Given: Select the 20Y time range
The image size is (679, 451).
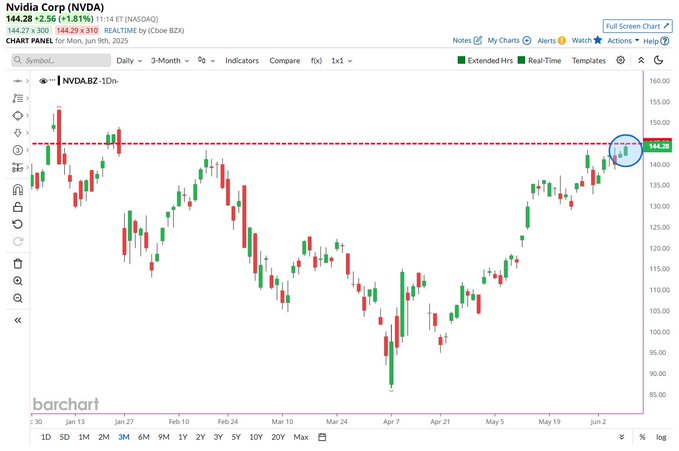Looking at the screenshot, I should click(x=278, y=437).
